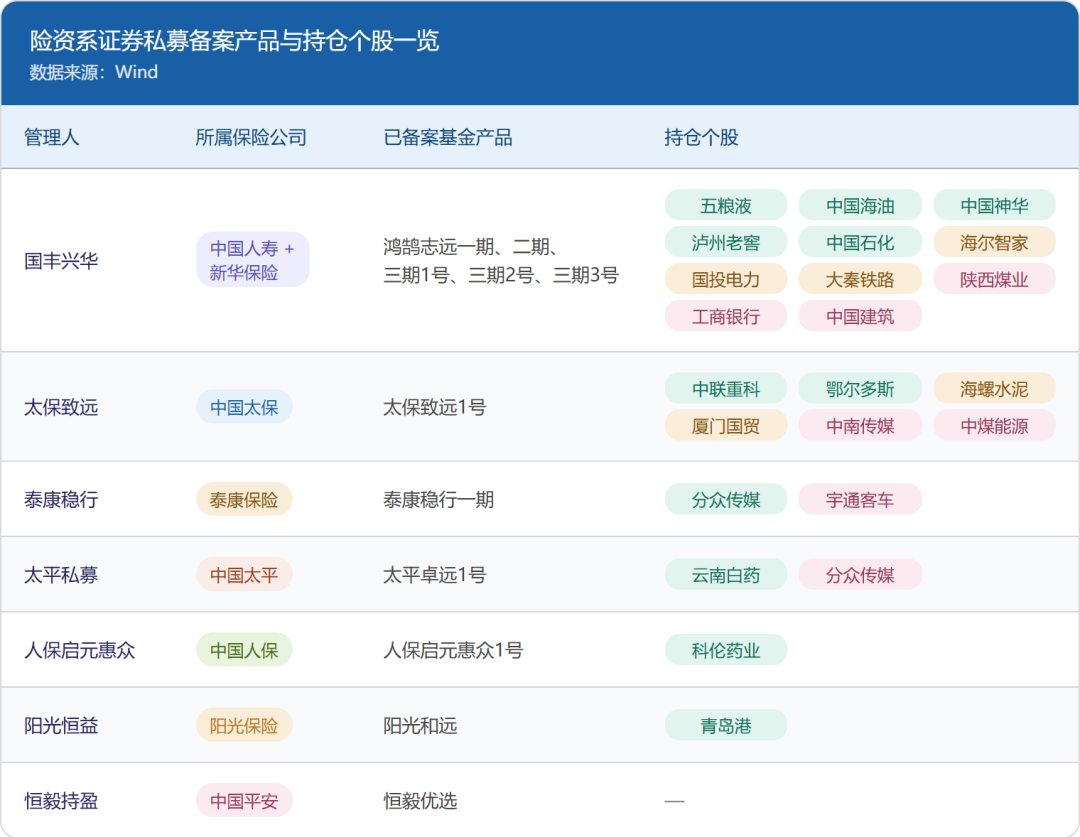Click the dash in 恒毅持盈 holdings cell

click(x=674, y=801)
